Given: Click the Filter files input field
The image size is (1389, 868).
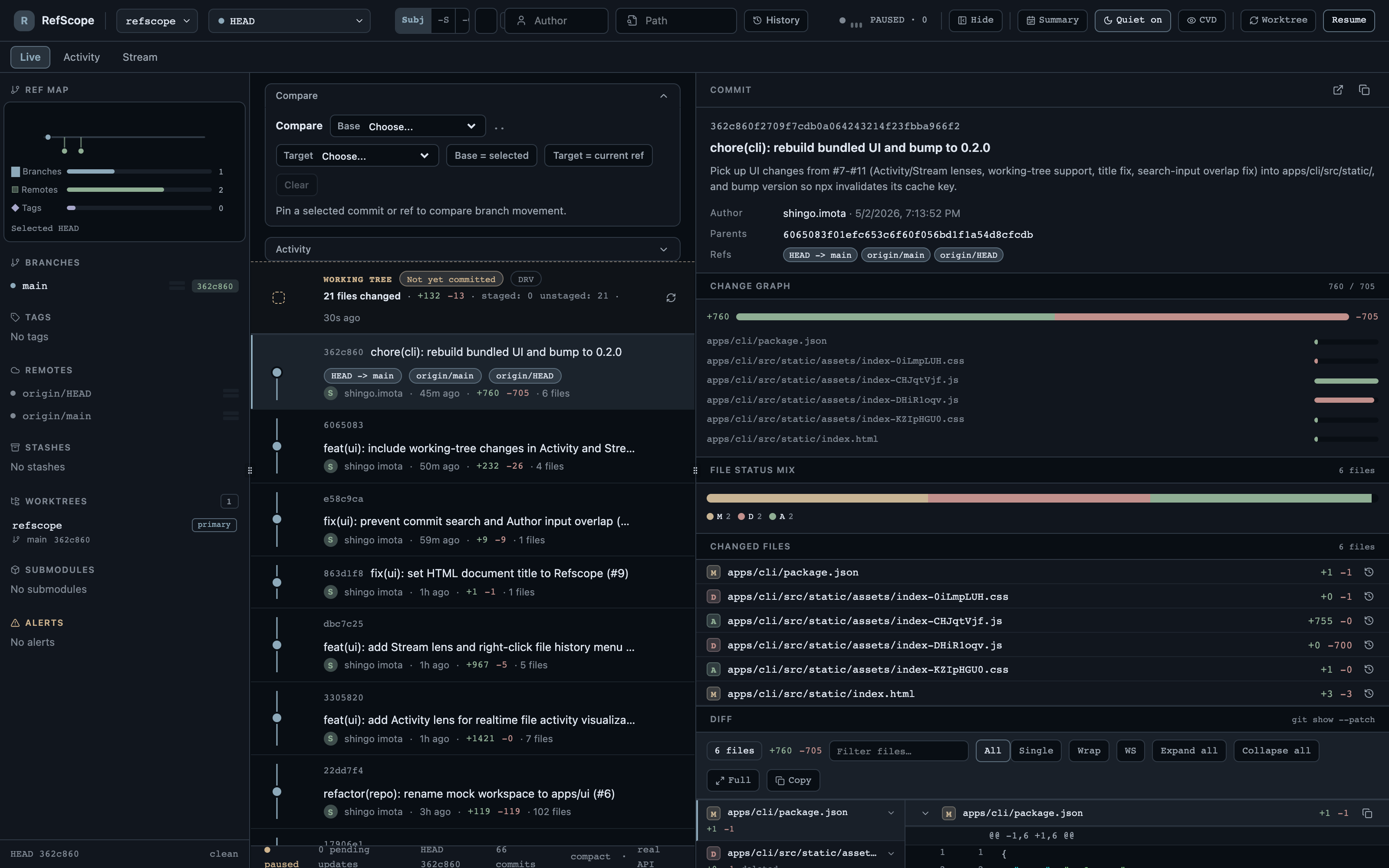Looking at the screenshot, I should coord(899,751).
